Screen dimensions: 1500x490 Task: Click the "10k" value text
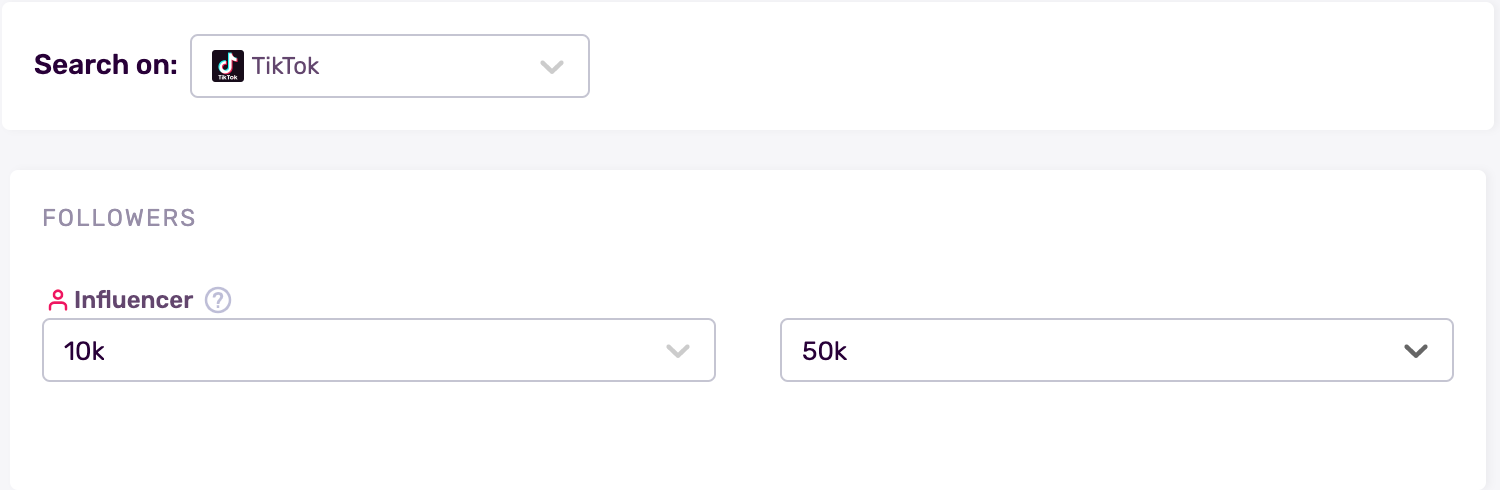(x=84, y=351)
